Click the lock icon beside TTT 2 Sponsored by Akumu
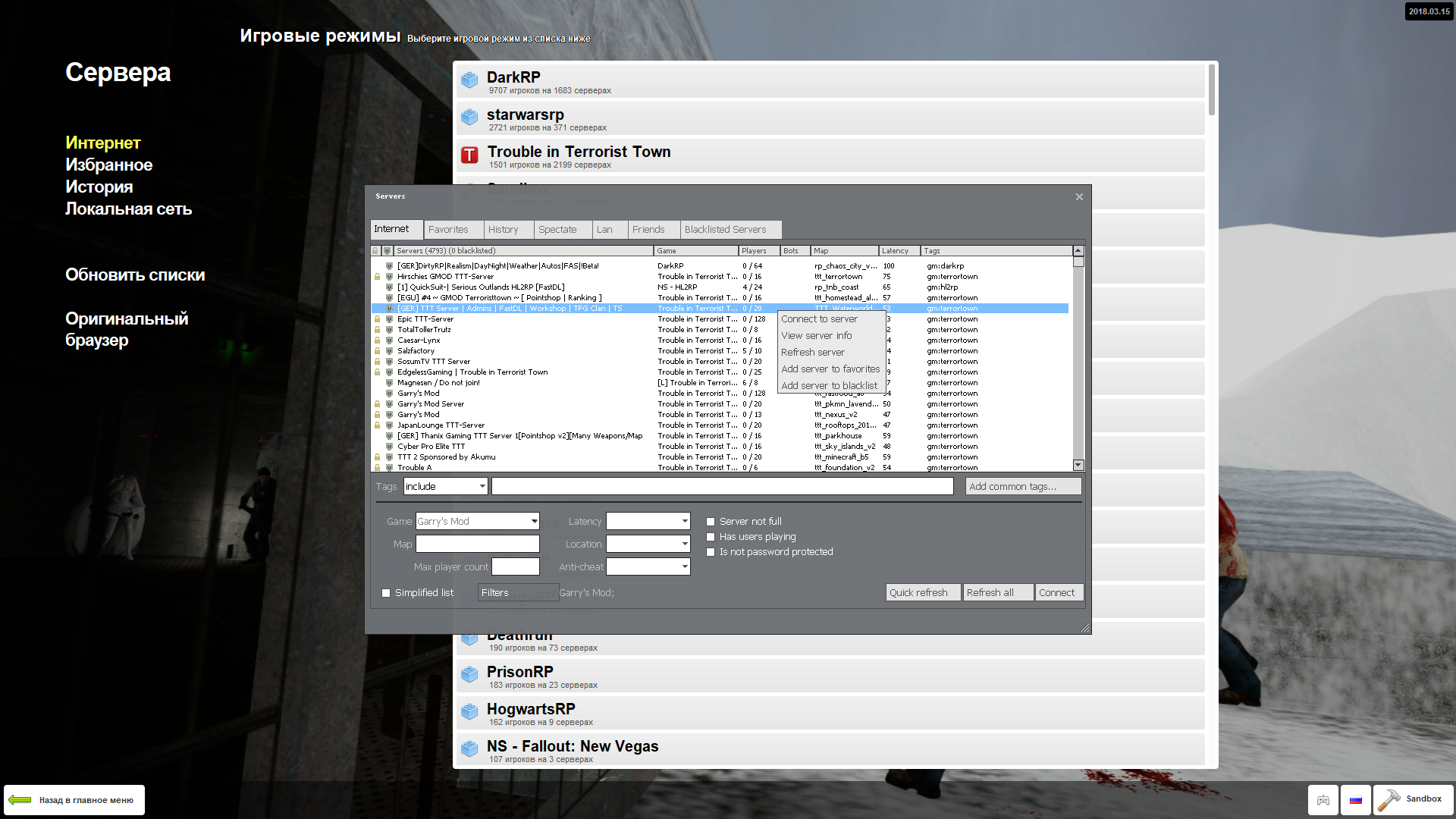This screenshot has width=1456, height=819. [x=377, y=457]
